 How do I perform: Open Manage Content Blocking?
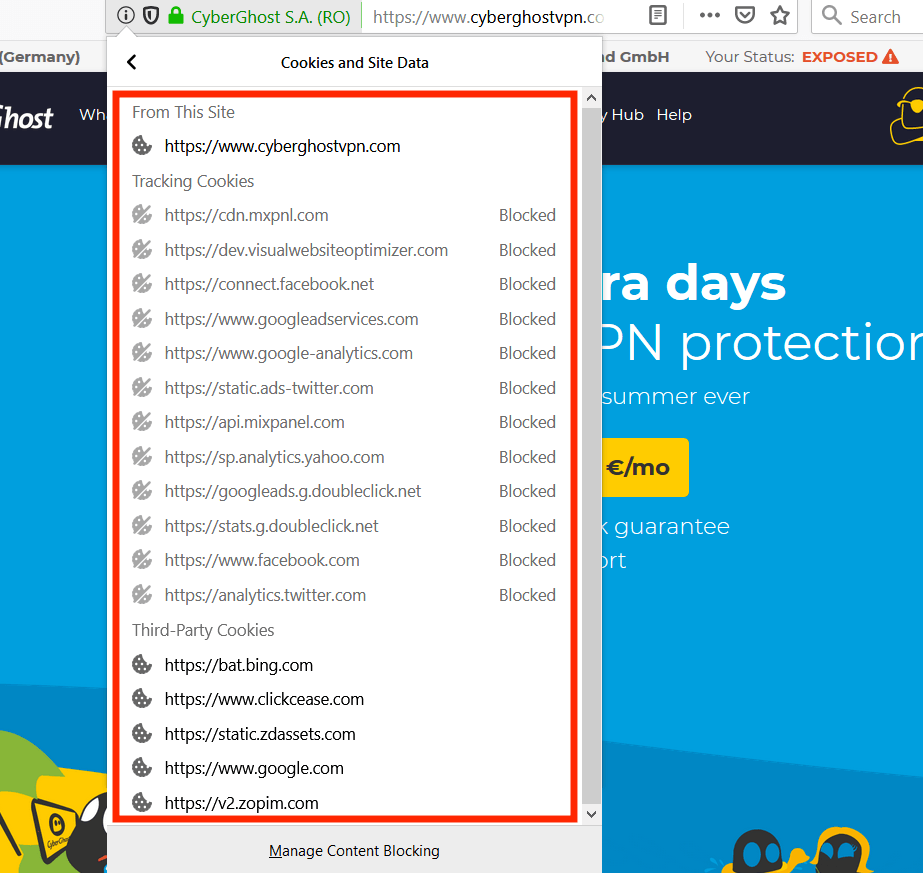[354, 851]
